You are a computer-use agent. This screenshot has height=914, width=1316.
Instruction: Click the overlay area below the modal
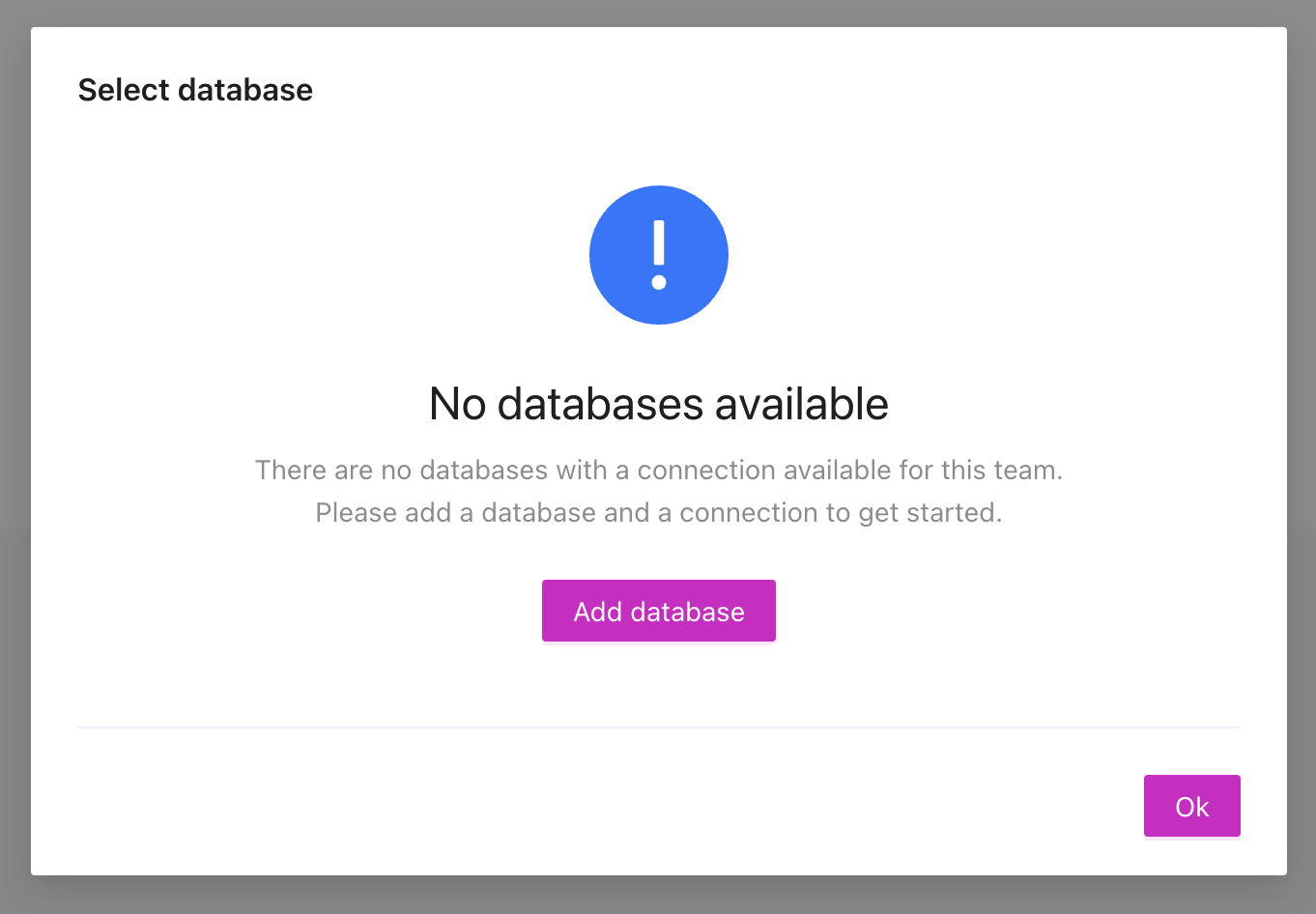(658, 899)
